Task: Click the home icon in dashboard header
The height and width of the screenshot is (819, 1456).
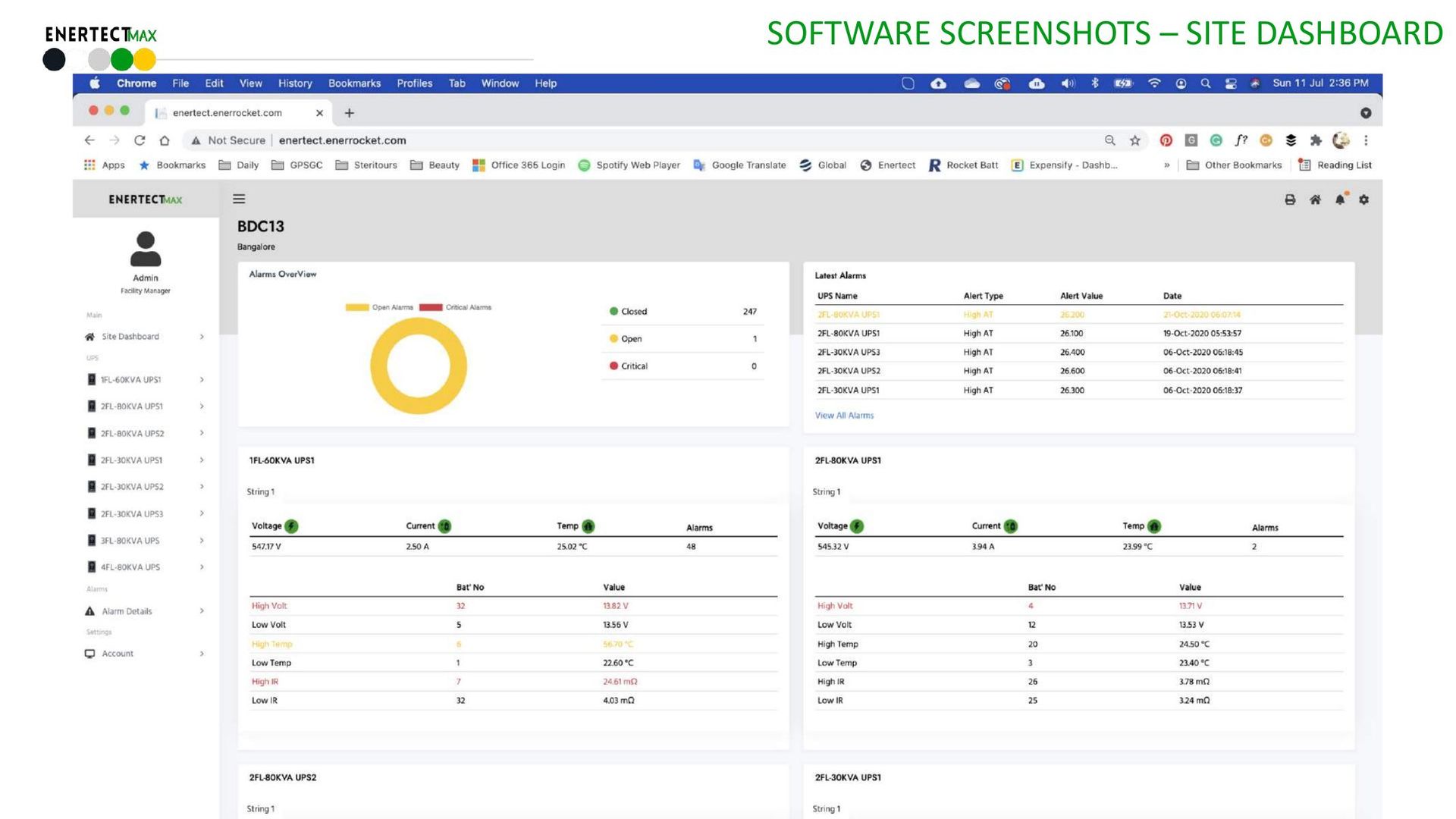Action: coord(1315,199)
